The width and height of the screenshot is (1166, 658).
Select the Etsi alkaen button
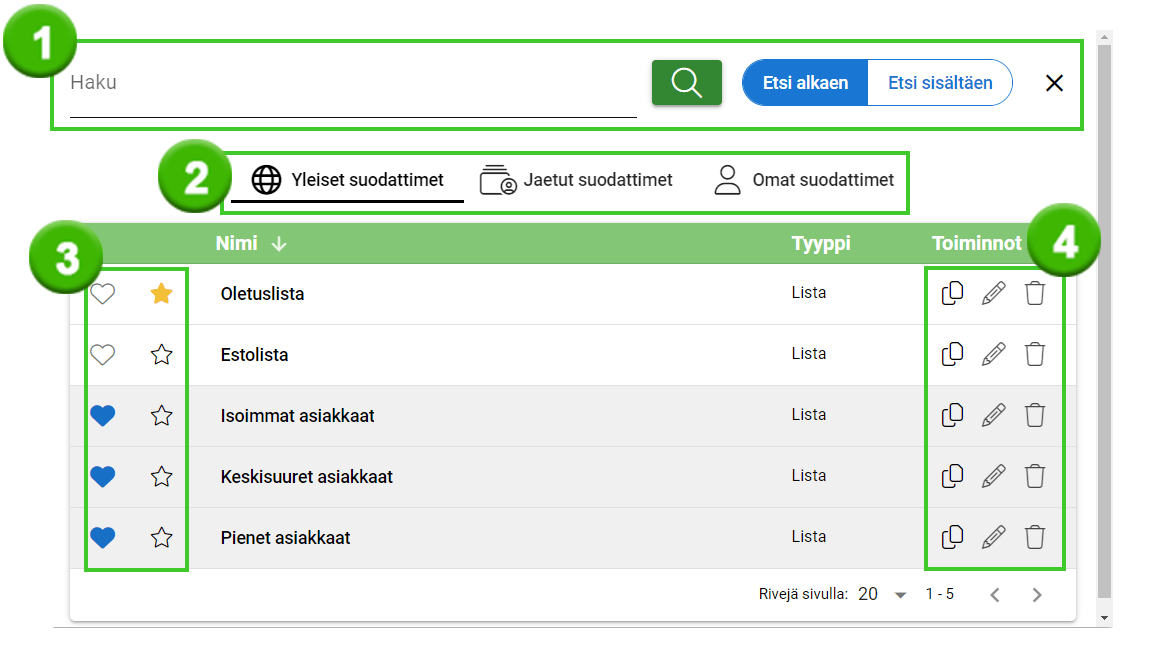(805, 83)
